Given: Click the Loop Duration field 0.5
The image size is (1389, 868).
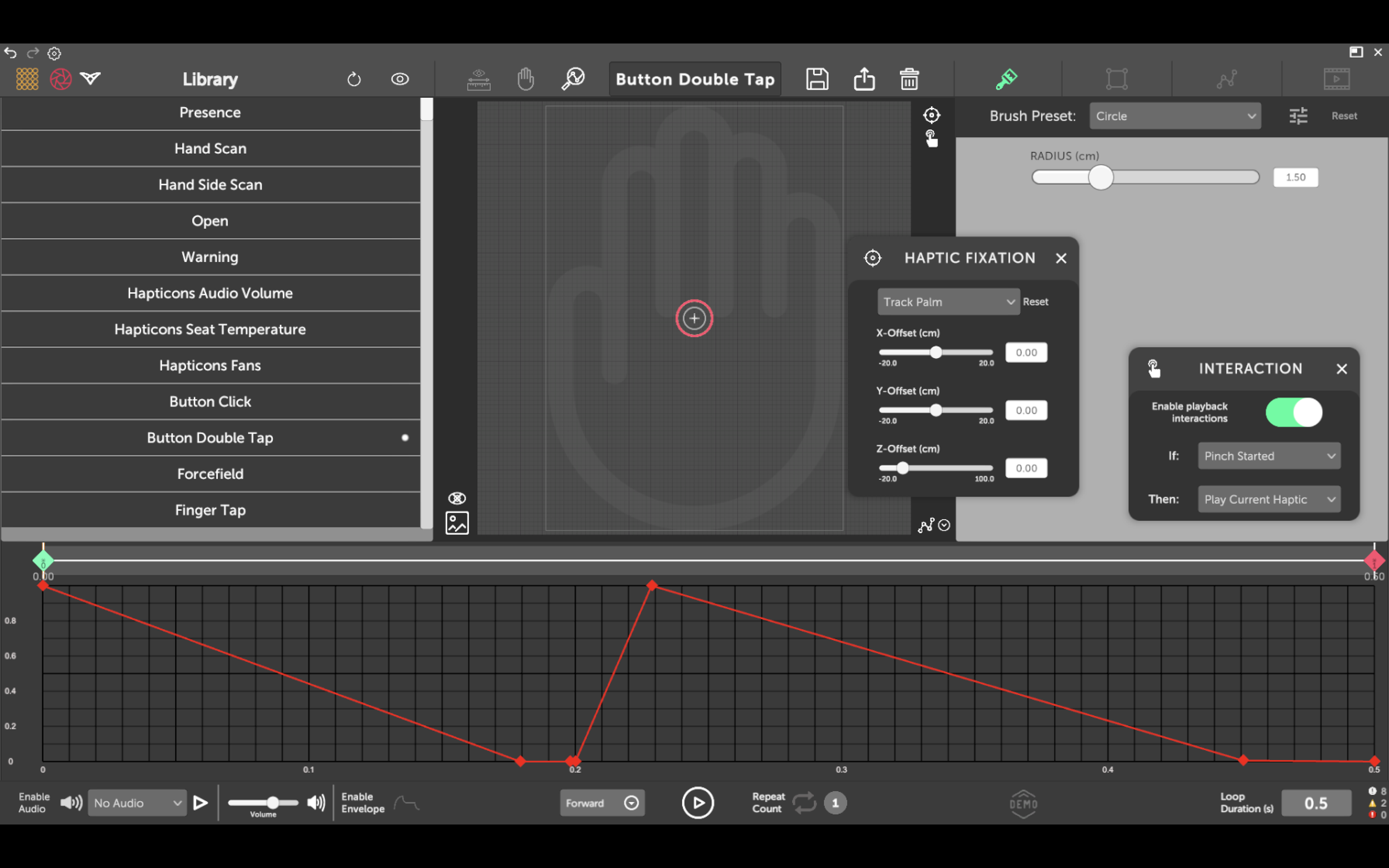Looking at the screenshot, I should click(x=1316, y=803).
